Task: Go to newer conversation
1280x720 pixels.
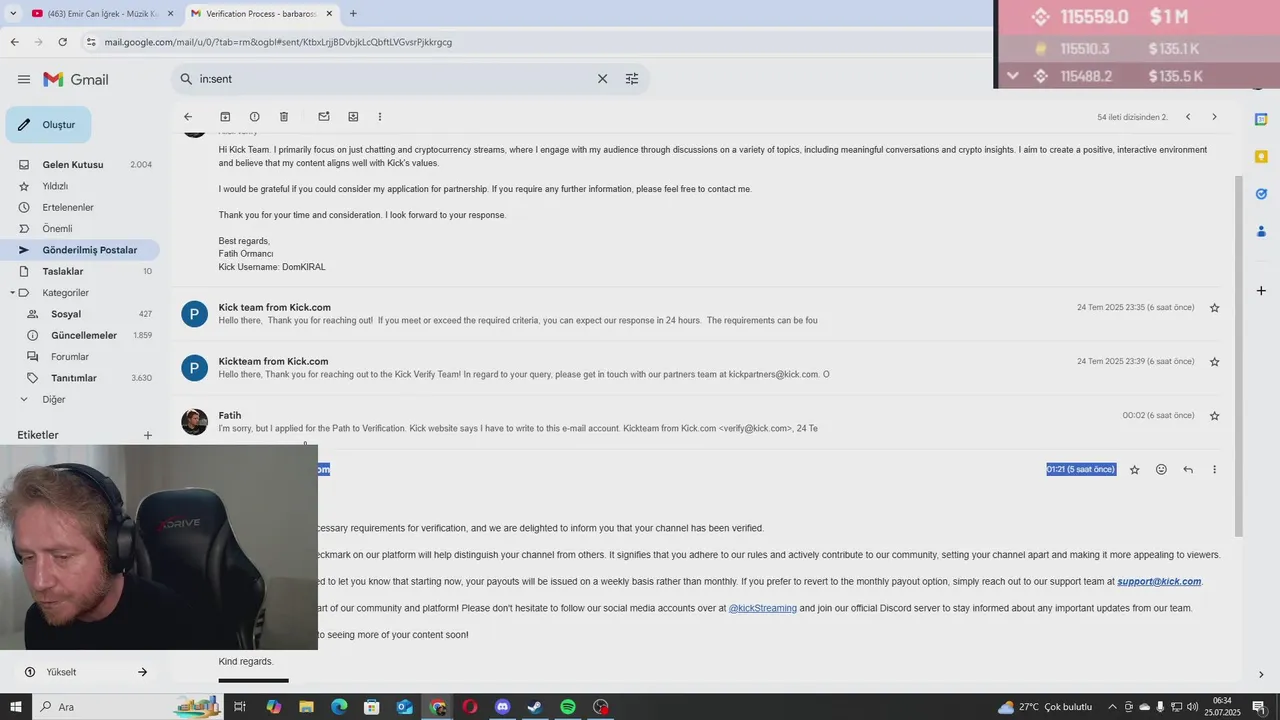Action: 1188,117
